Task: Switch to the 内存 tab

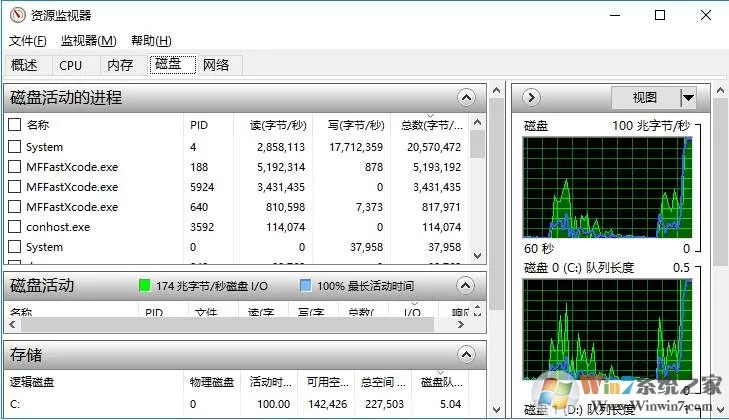Action: pyautogui.click(x=120, y=66)
